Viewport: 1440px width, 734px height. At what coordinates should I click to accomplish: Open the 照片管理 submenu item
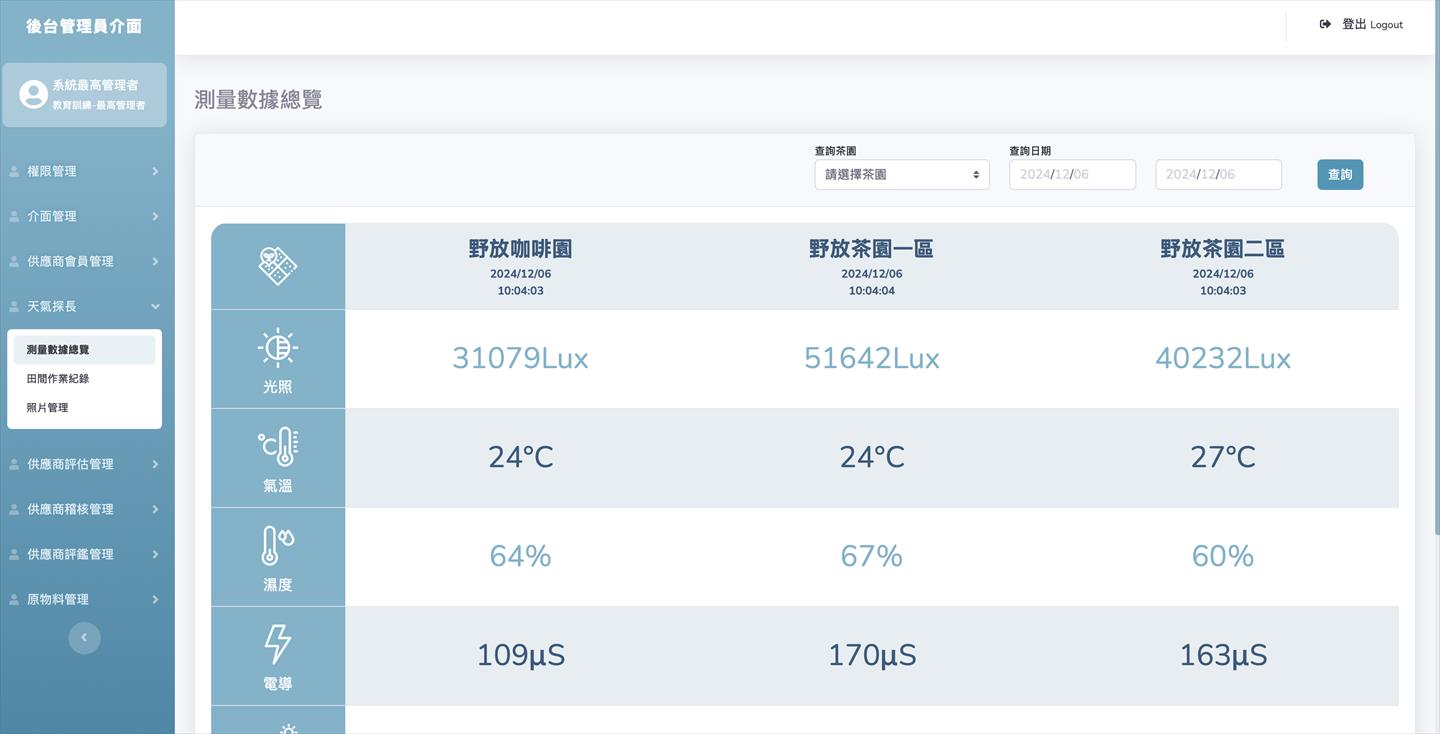tap(84, 408)
